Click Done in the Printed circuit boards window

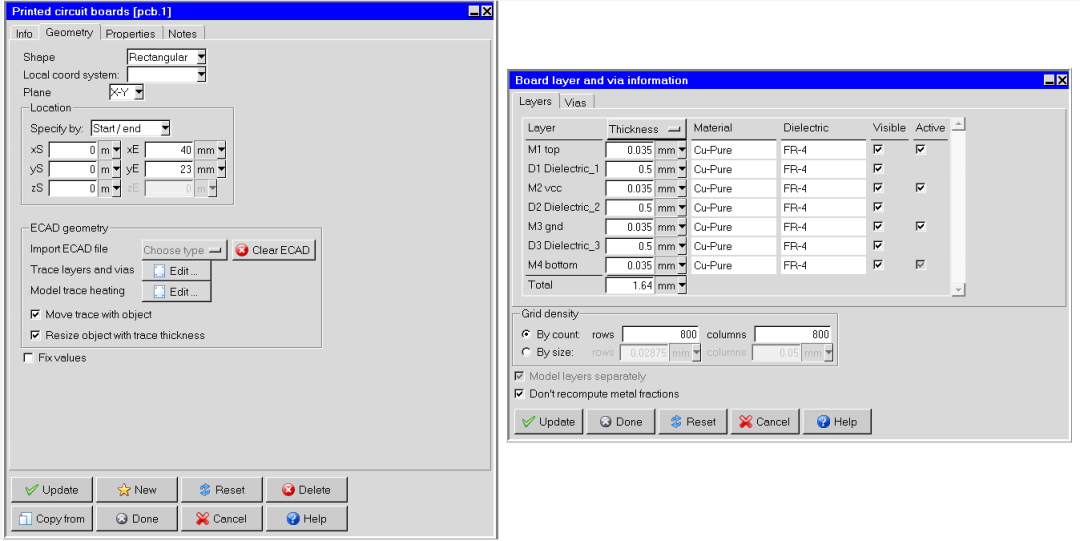(136, 519)
